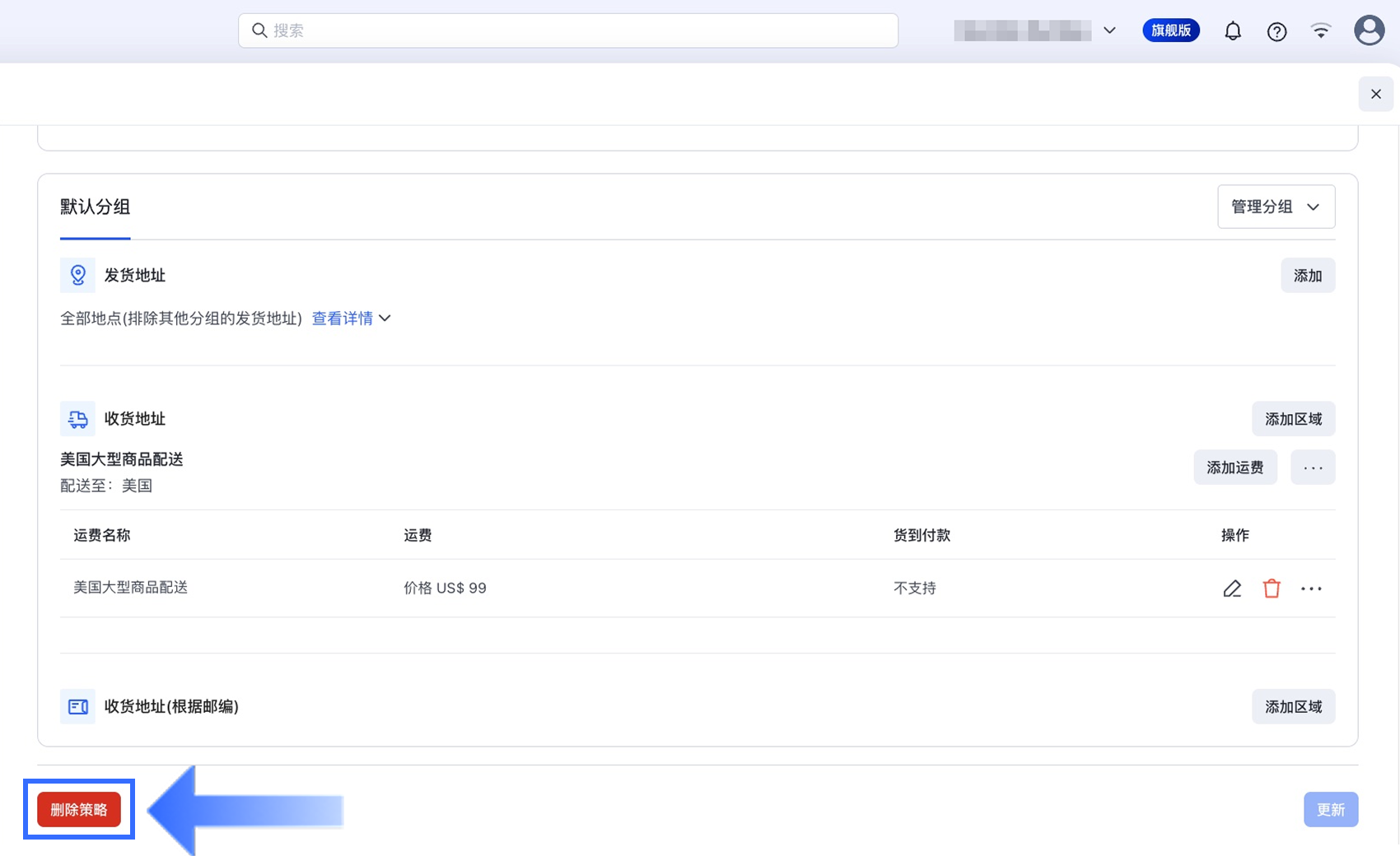Click the 运费 column header
This screenshot has height=856, width=1400.
coord(418,536)
